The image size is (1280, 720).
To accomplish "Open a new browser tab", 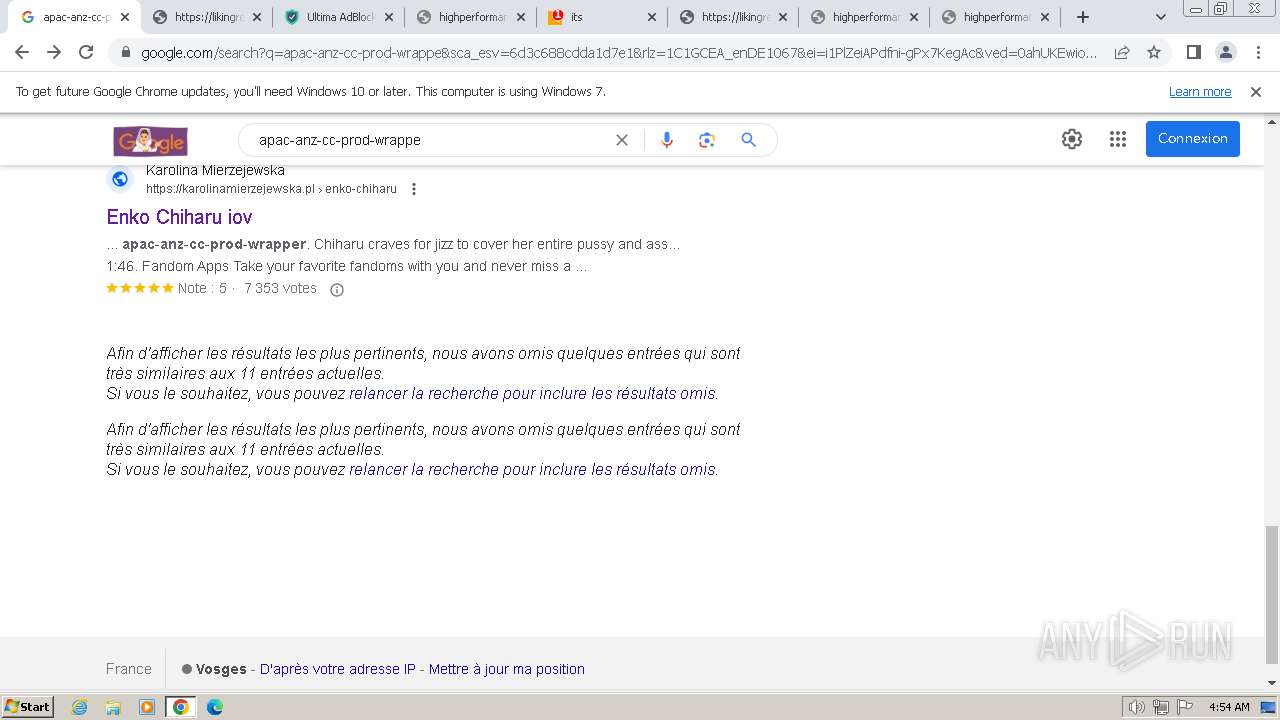I will tap(1083, 17).
